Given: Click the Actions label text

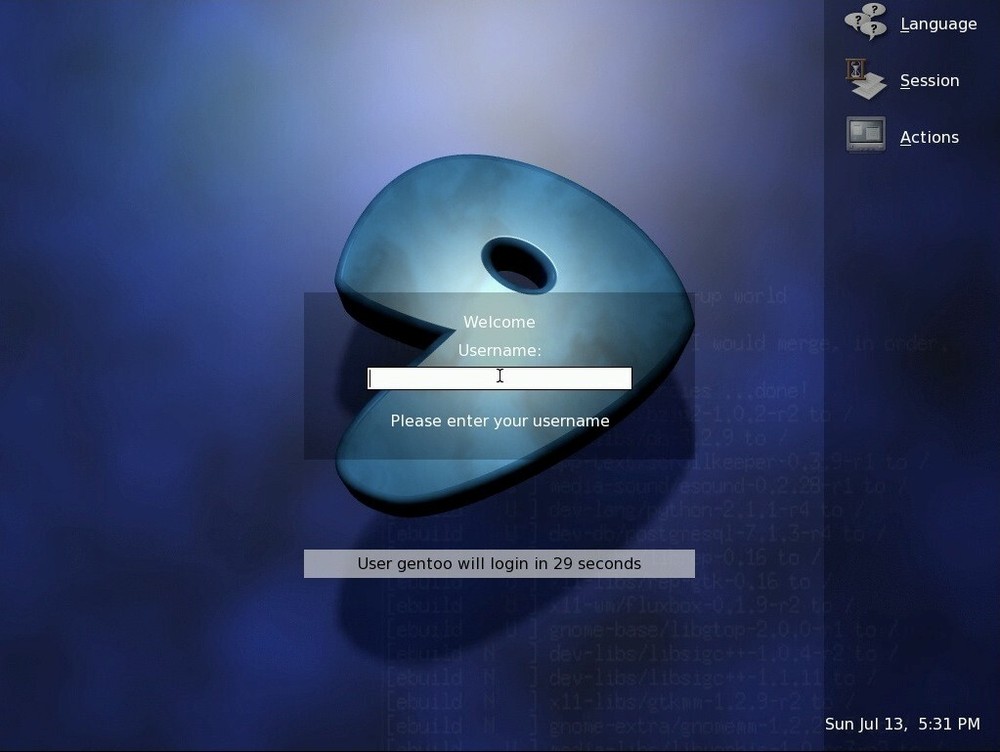Looking at the screenshot, I should pos(929,136).
